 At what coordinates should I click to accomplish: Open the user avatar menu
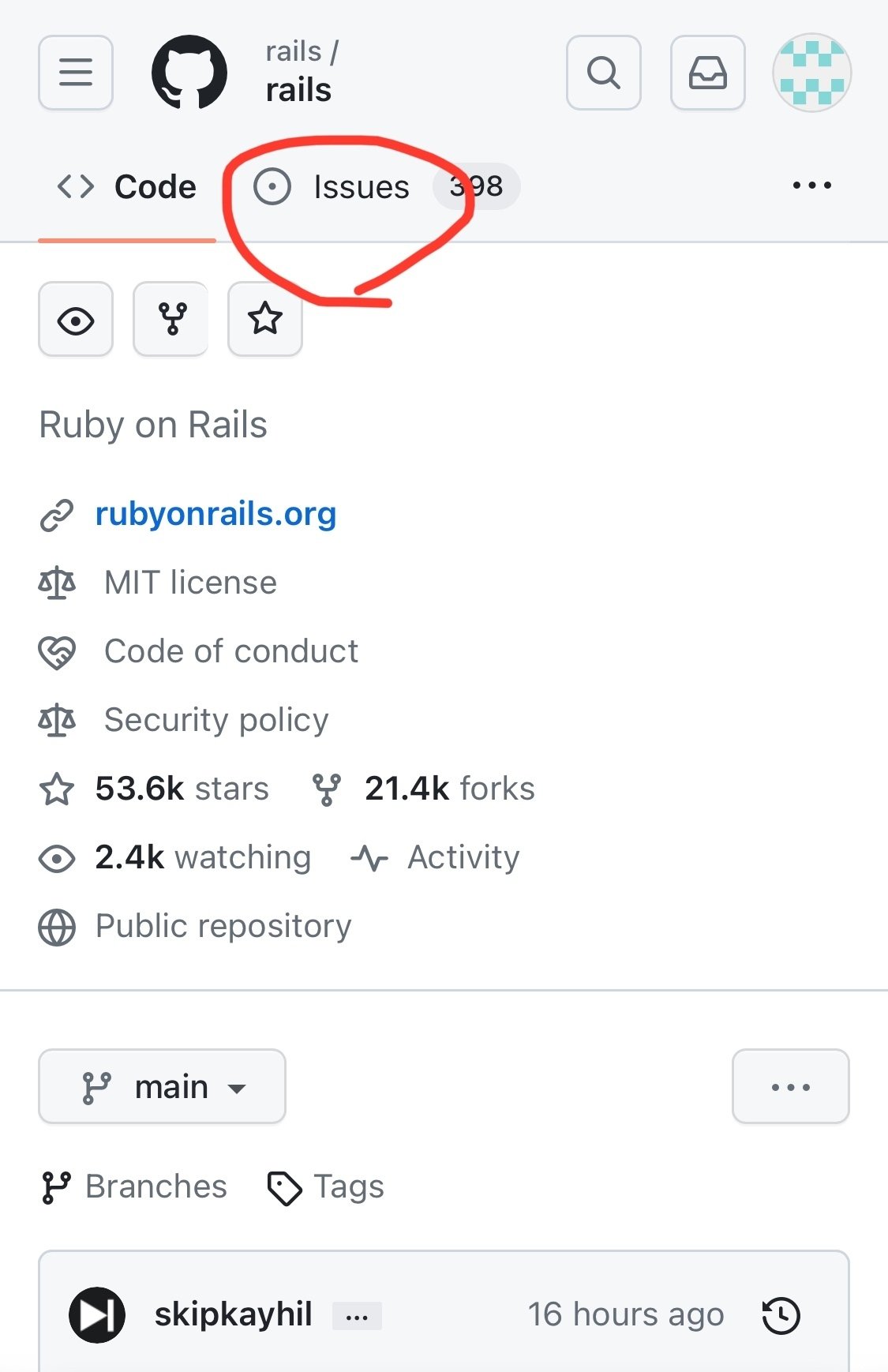(x=811, y=73)
